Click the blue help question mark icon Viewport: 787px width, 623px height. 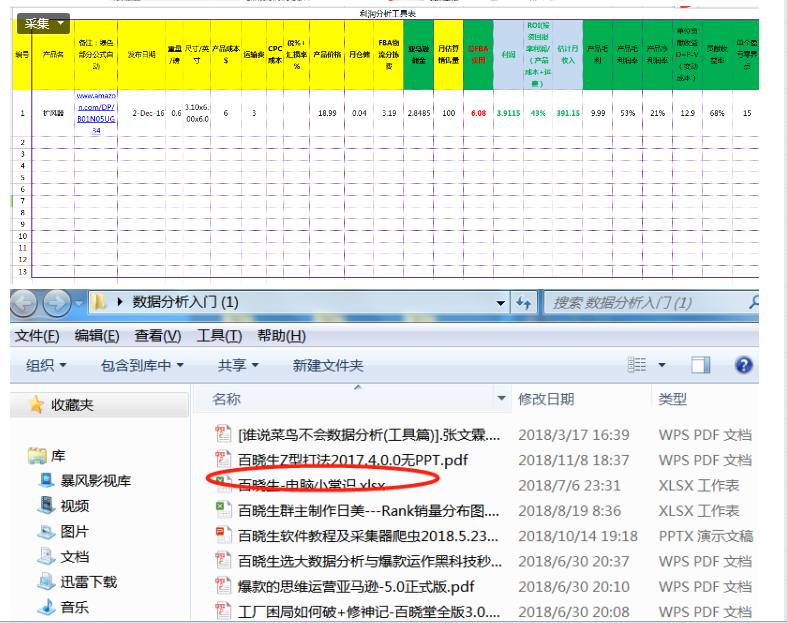pyautogui.click(x=743, y=364)
